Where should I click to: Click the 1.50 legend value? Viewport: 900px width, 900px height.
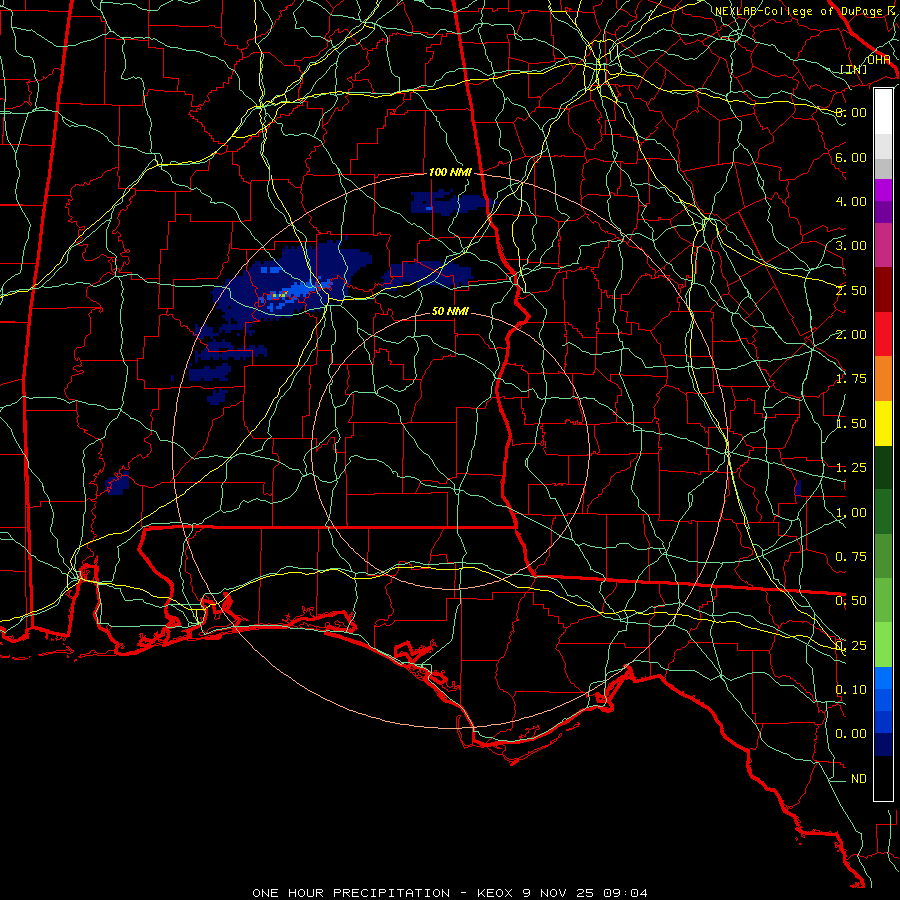coord(851,424)
